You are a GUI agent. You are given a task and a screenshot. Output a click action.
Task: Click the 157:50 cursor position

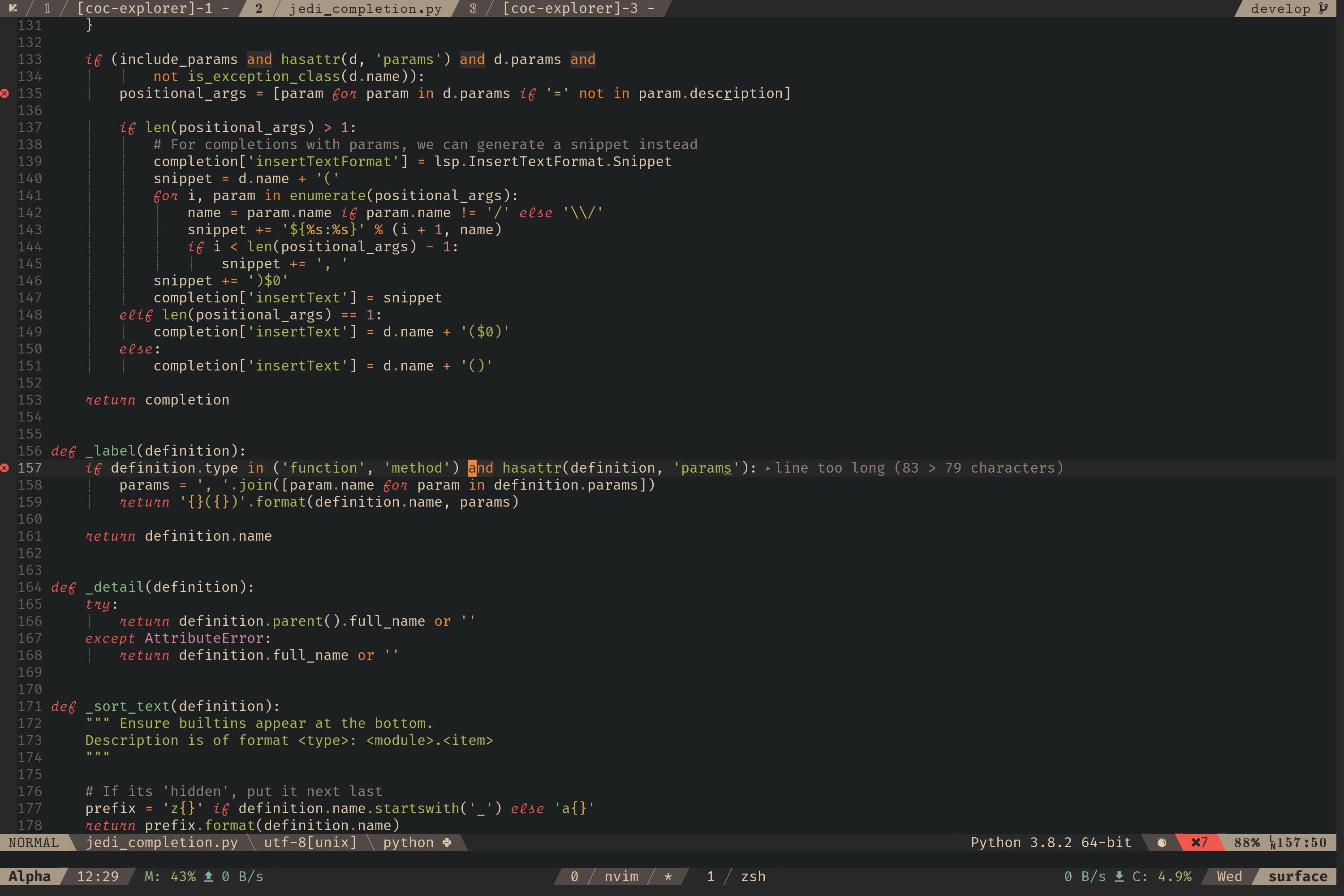coord(1302,842)
